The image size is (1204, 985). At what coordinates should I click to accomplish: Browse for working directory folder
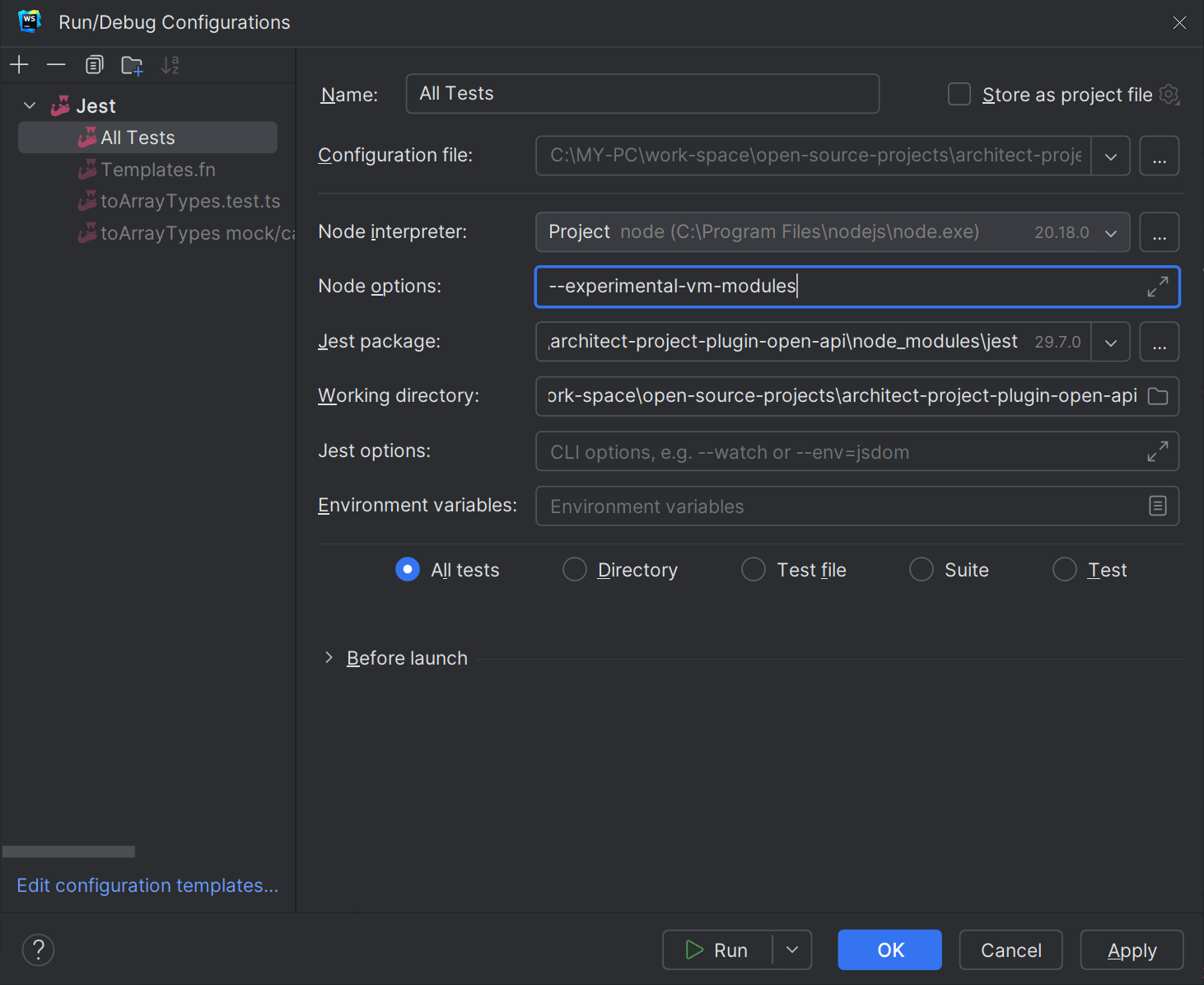coord(1158,396)
